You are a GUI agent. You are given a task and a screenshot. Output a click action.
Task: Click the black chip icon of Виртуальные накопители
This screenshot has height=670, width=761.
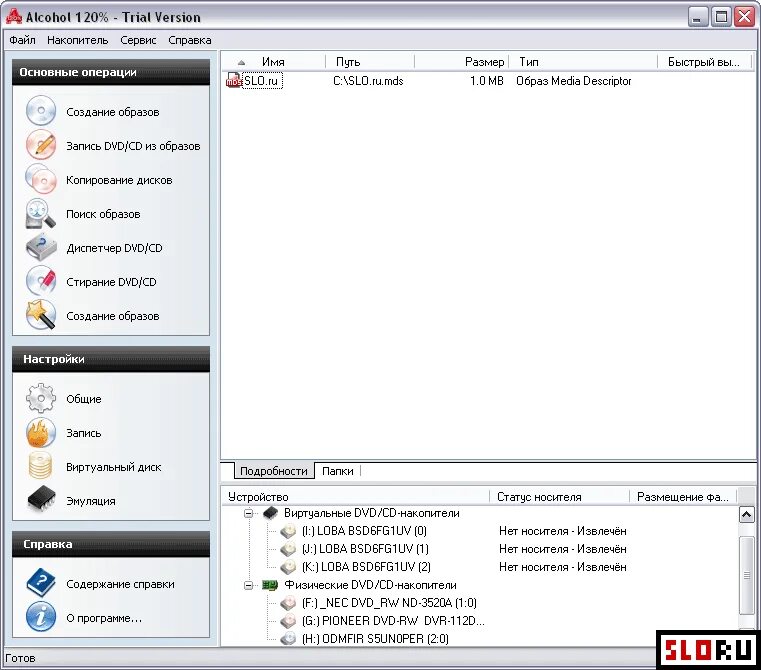(x=270, y=513)
